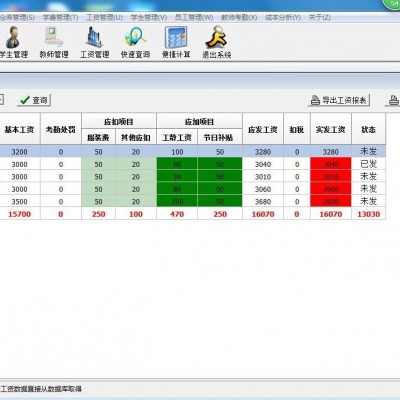
Task: Open the 成本分析(Y) menu
Action: click(283, 17)
